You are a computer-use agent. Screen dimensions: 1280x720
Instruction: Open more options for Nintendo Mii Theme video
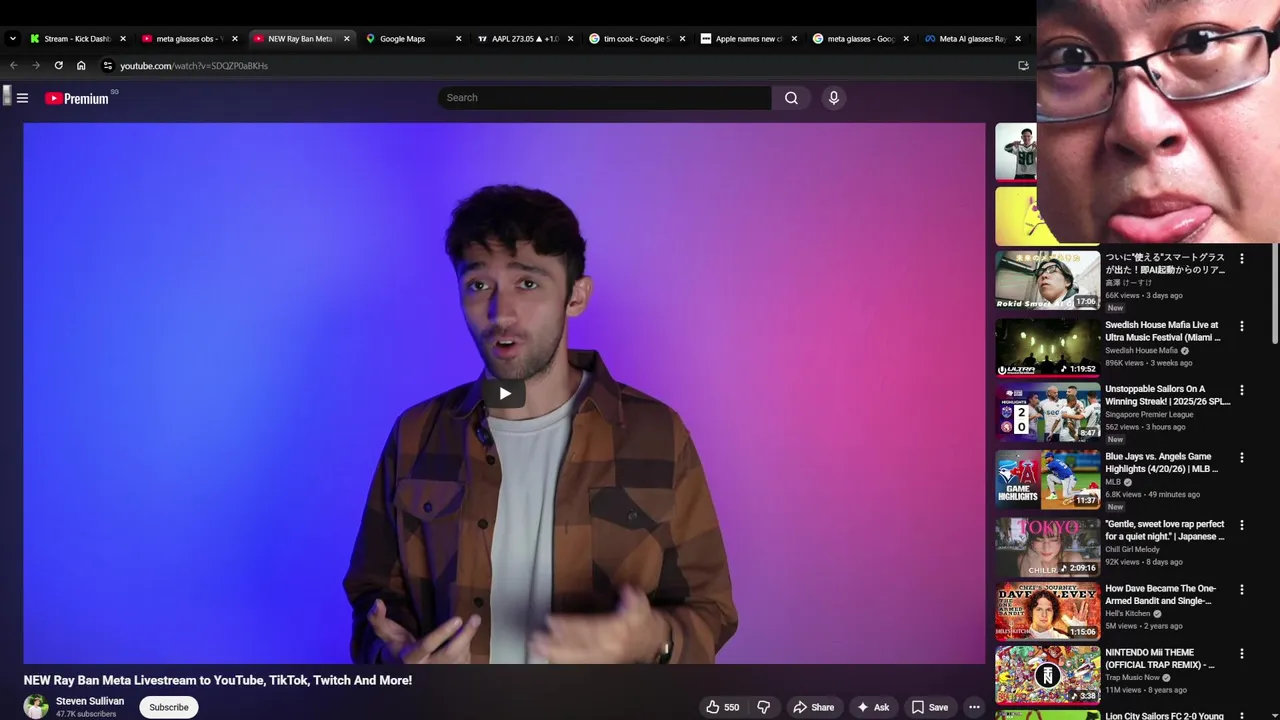pos(1242,654)
